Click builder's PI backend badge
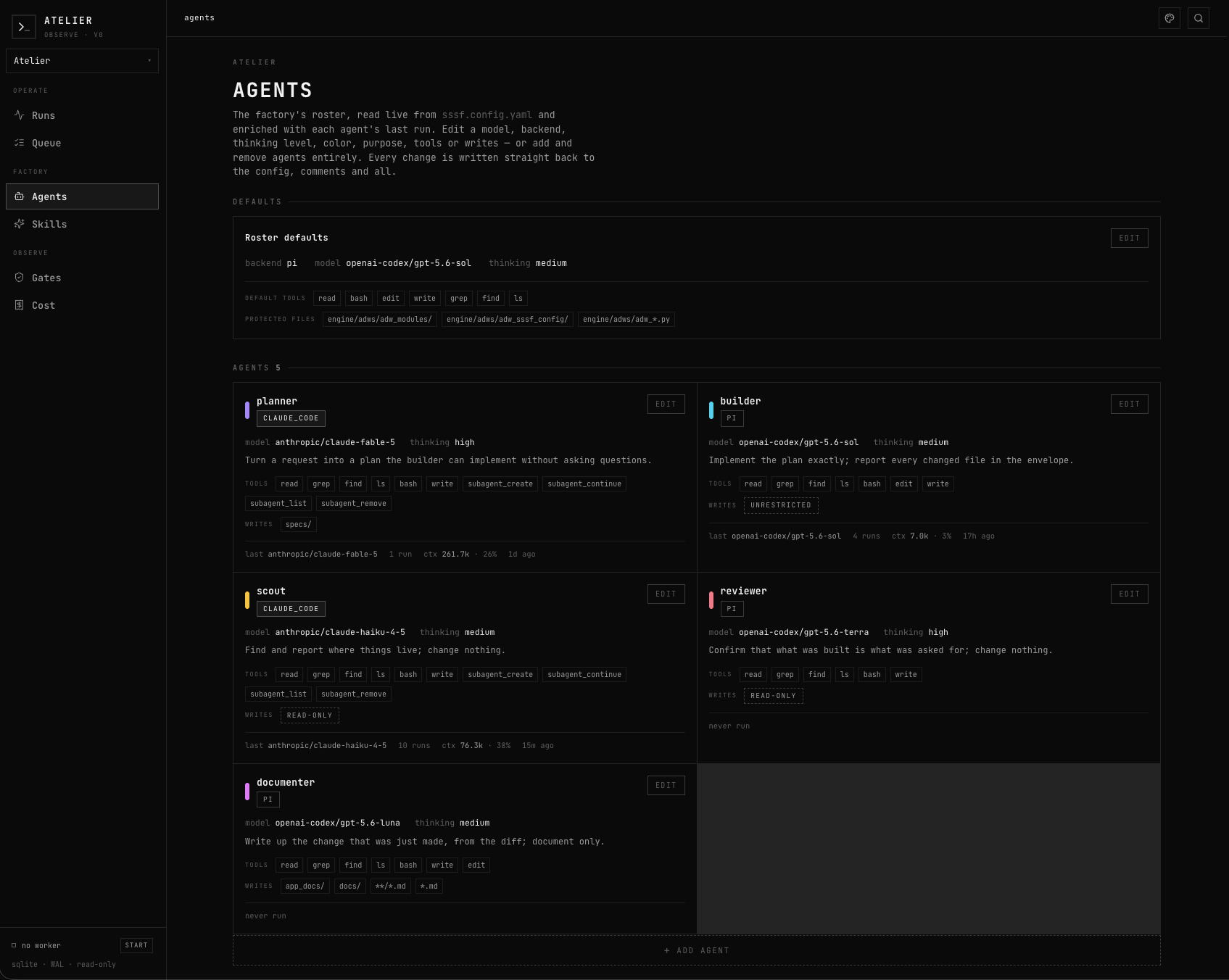The width and height of the screenshot is (1229, 980). click(x=732, y=418)
